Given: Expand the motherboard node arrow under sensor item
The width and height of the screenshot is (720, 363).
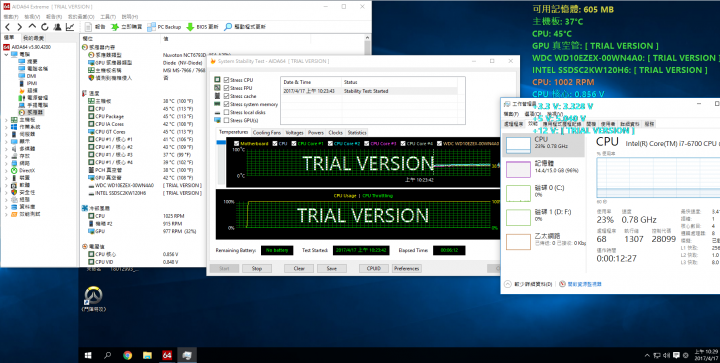Looking at the screenshot, I should (x=6, y=120).
